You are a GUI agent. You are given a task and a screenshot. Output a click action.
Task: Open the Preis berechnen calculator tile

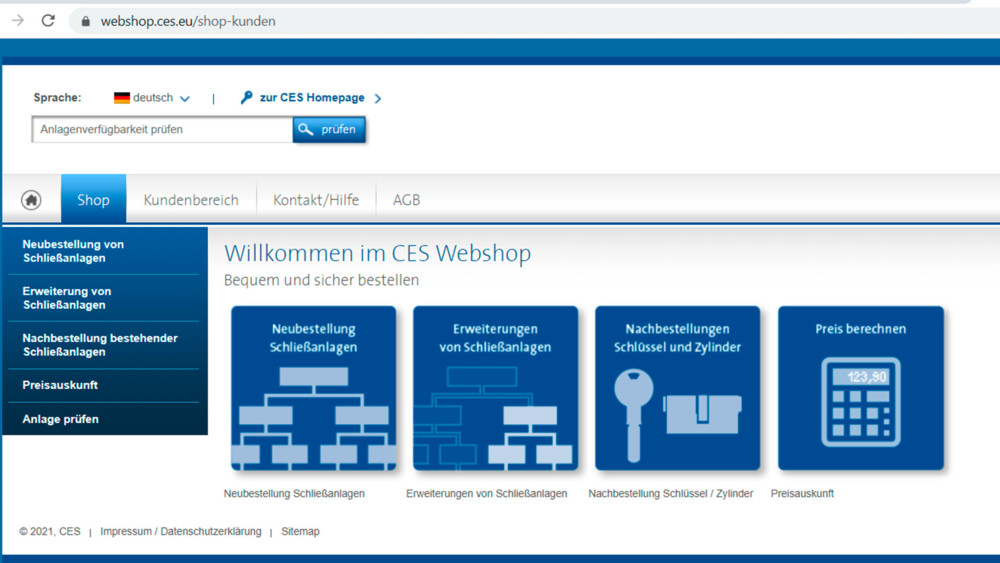point(860,388)
